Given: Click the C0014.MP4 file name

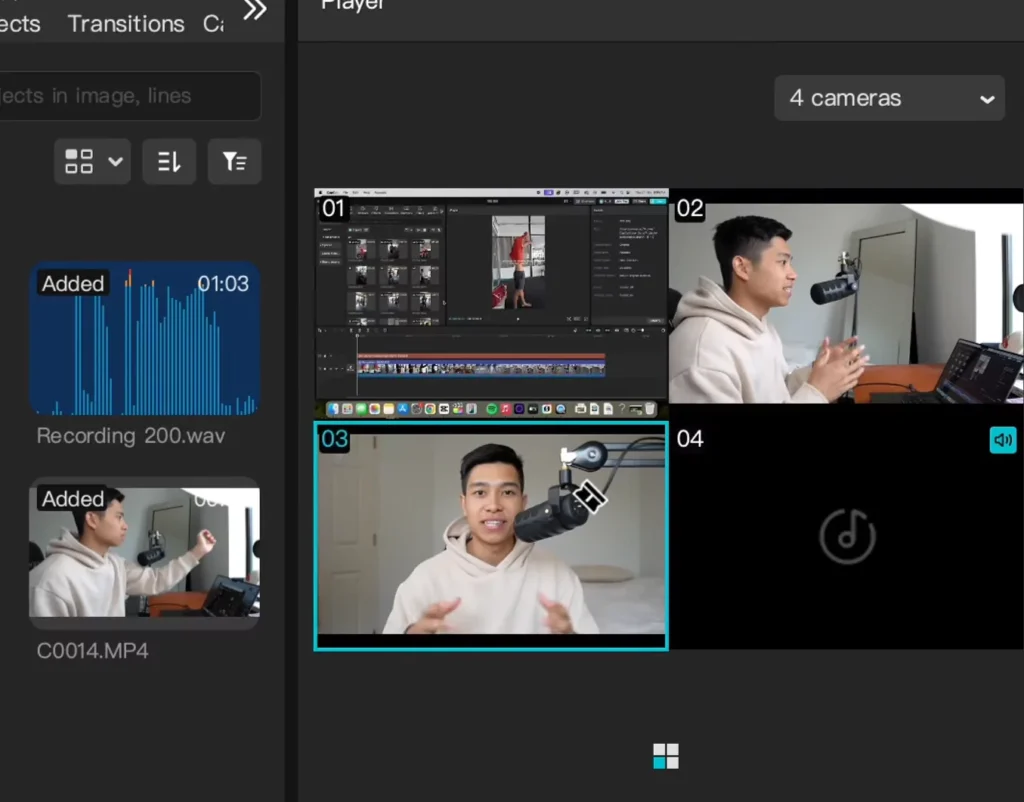Looking at the screenshot, I should point(93,650).
